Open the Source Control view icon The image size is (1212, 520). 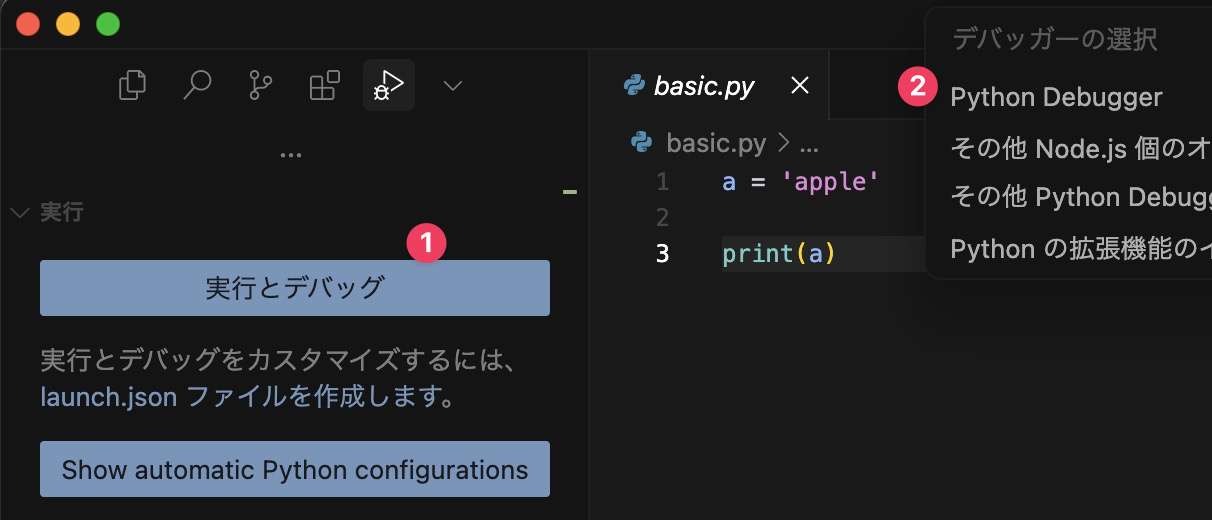pyautogui.click(x=260, y=85)
